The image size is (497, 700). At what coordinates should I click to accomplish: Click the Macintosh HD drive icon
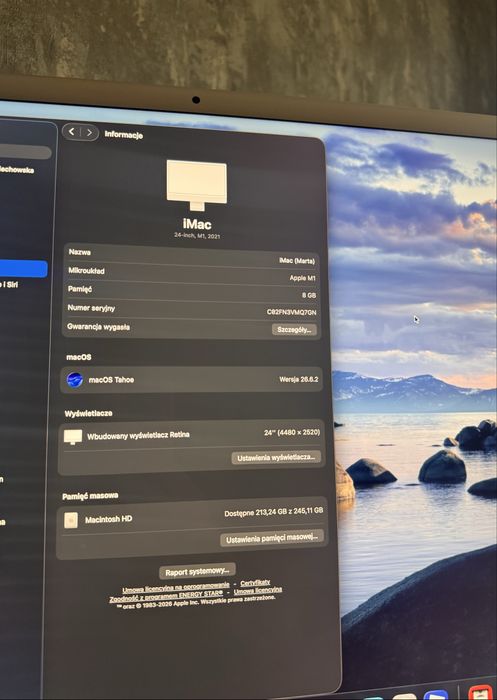pos(71,520)
